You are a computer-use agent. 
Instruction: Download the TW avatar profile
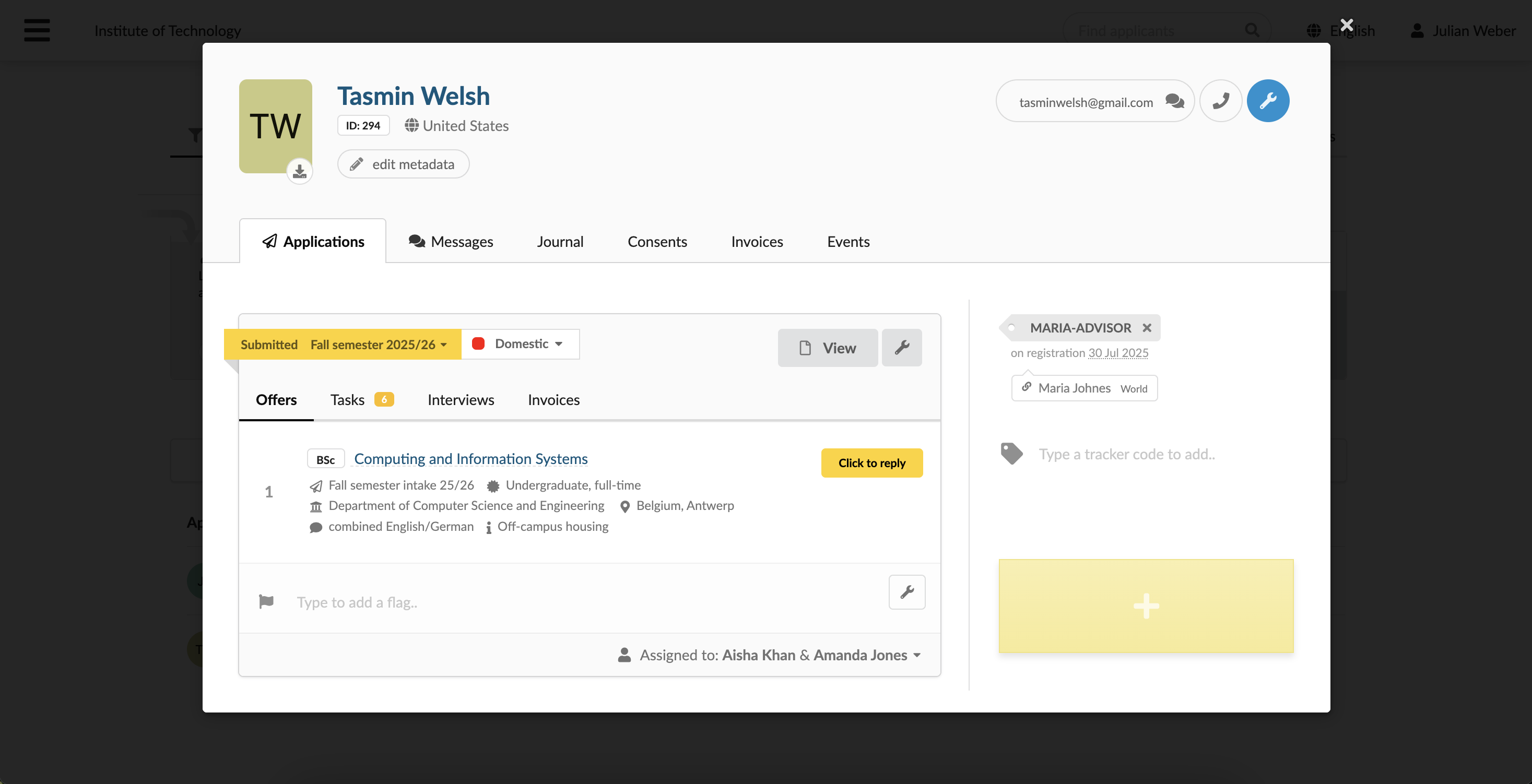pyautogui.click(x=300, y=172)
